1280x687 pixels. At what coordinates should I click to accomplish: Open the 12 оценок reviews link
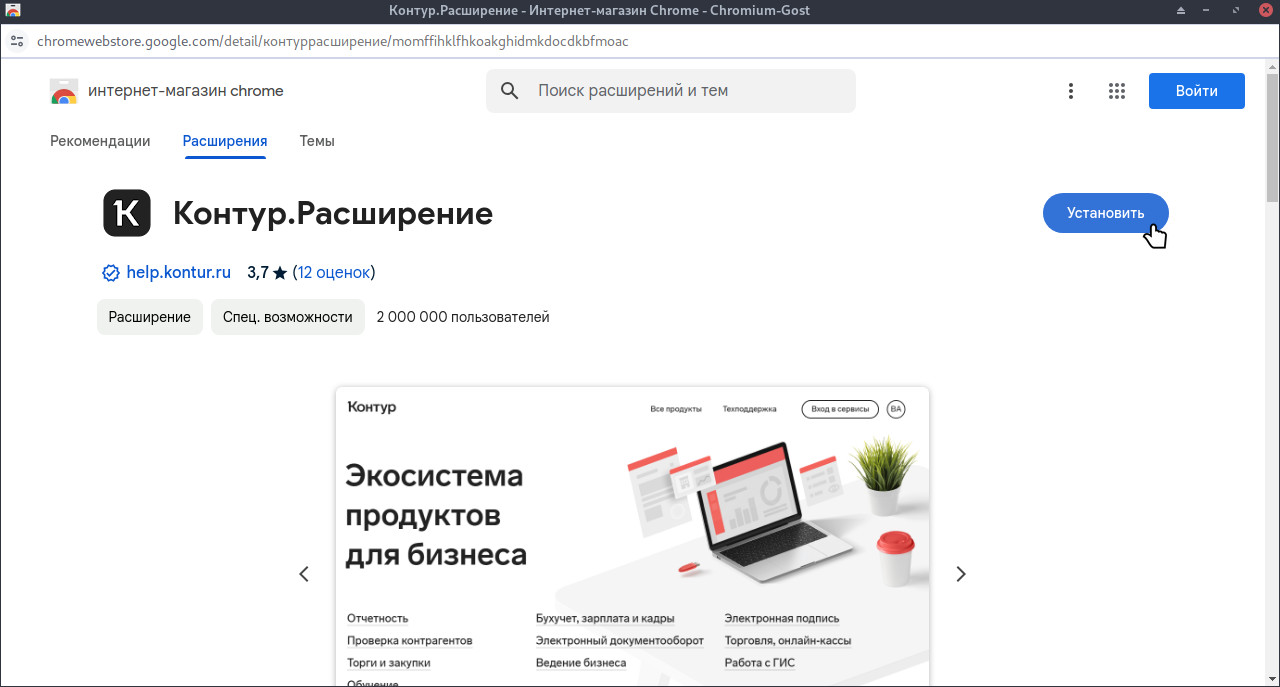(334, 272)
